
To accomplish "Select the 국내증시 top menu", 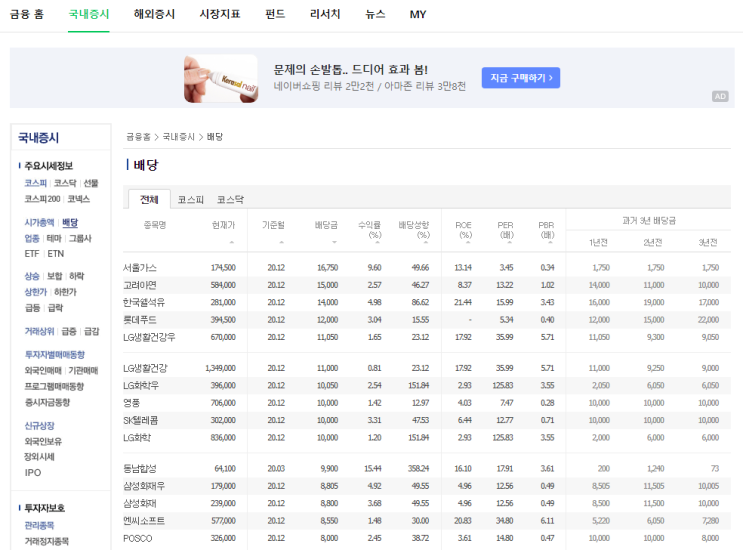I will pyautogui.click(x=89, y=14).
